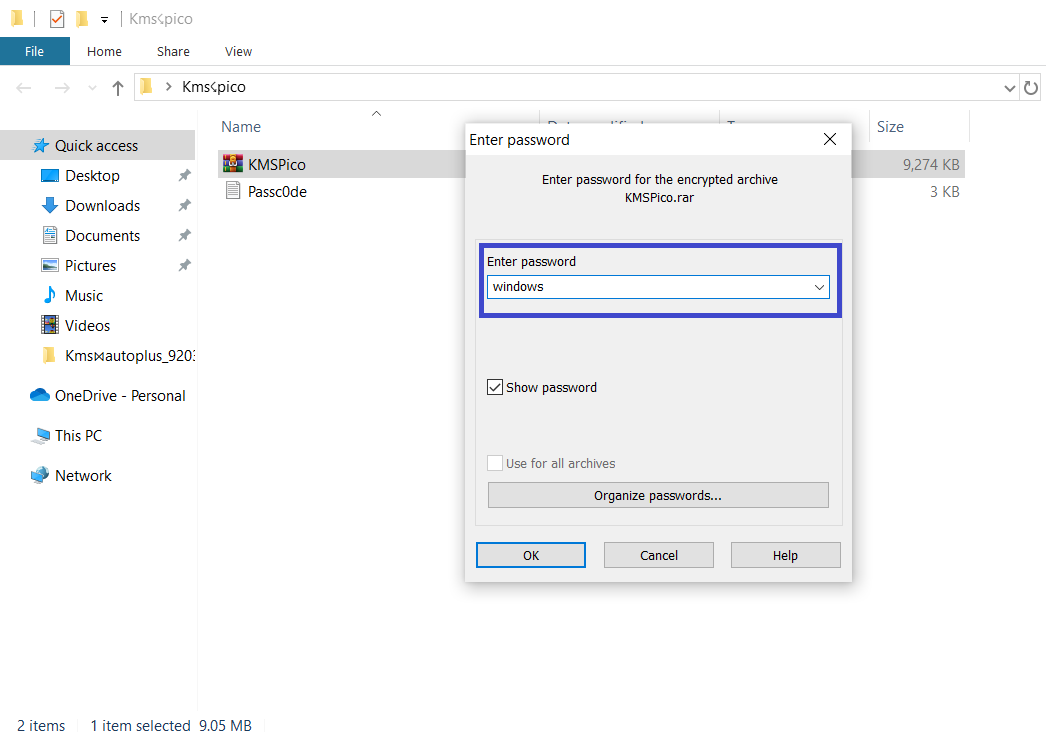Viewport: 1047px width, 740px height.
Task: Open the KMSPico RAR archive icon
Action: click(x=233, y=164)
